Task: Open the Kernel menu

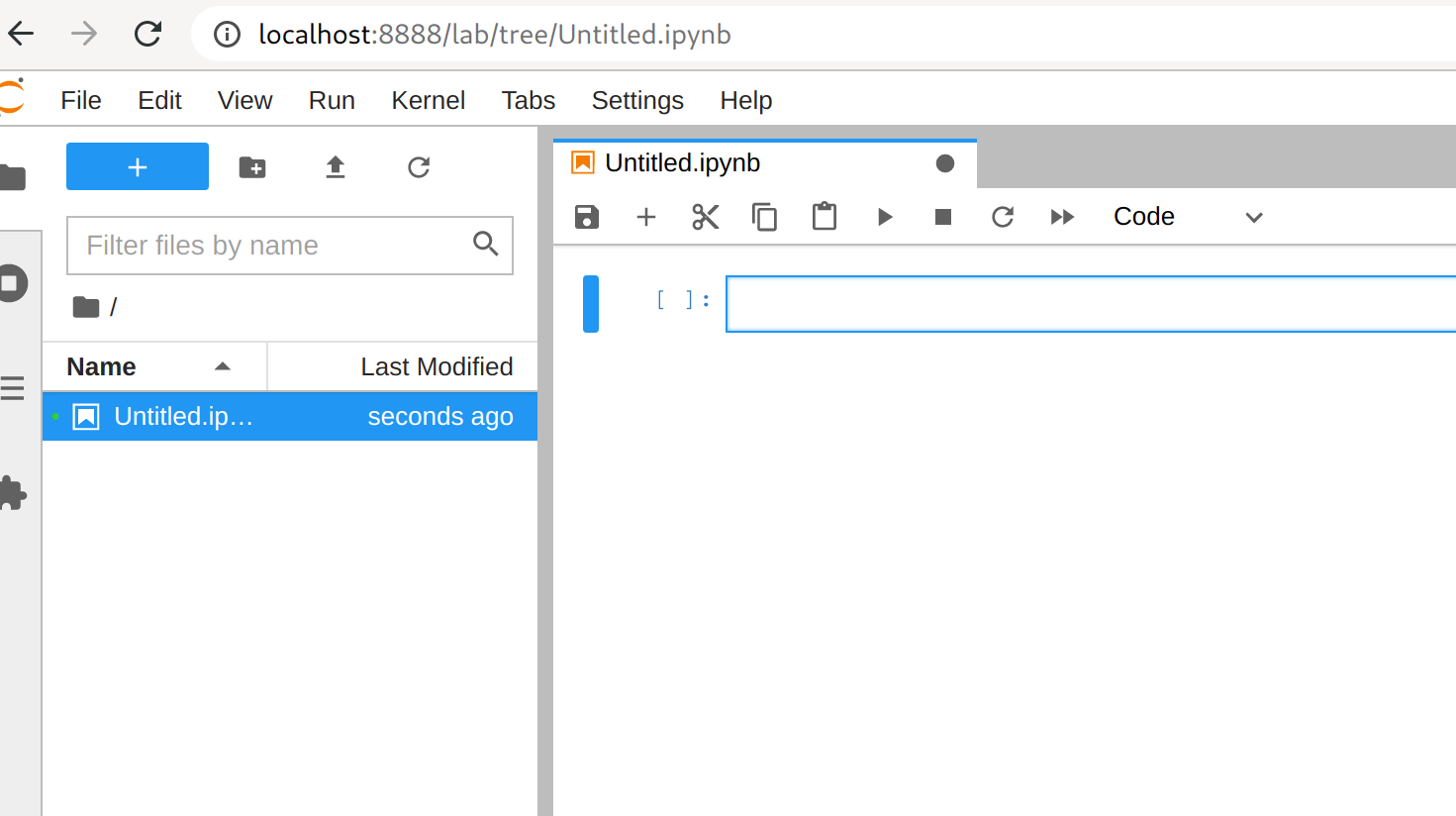Action: click(429, 100)
